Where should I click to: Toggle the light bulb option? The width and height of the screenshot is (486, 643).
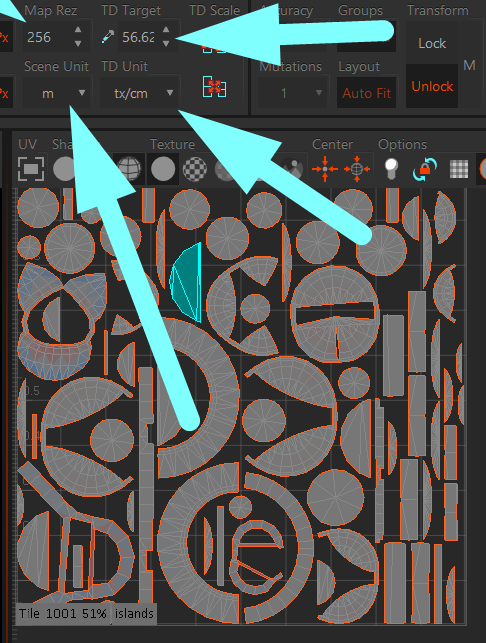pos(391,169)
